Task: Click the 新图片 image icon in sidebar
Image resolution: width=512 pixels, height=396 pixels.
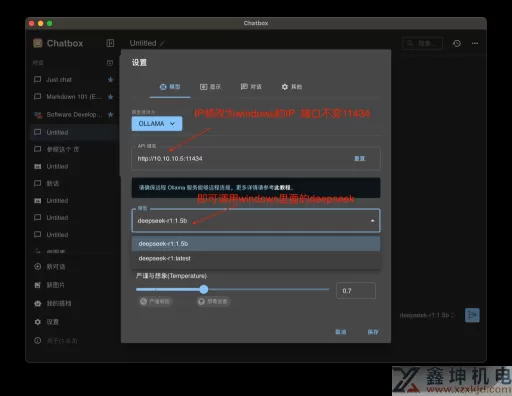Action: point(38,285)
